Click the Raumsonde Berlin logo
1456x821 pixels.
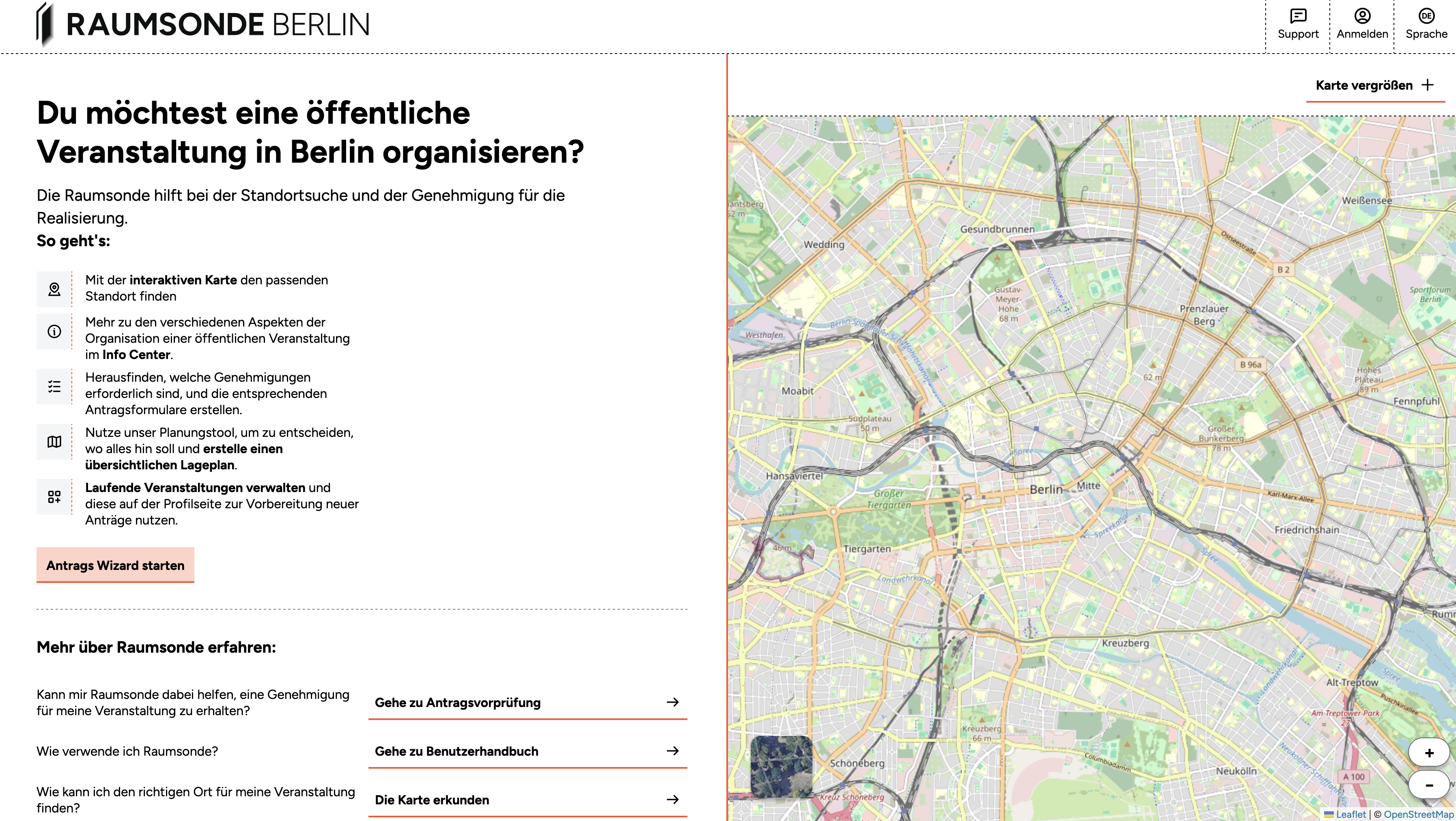[203, 25]
